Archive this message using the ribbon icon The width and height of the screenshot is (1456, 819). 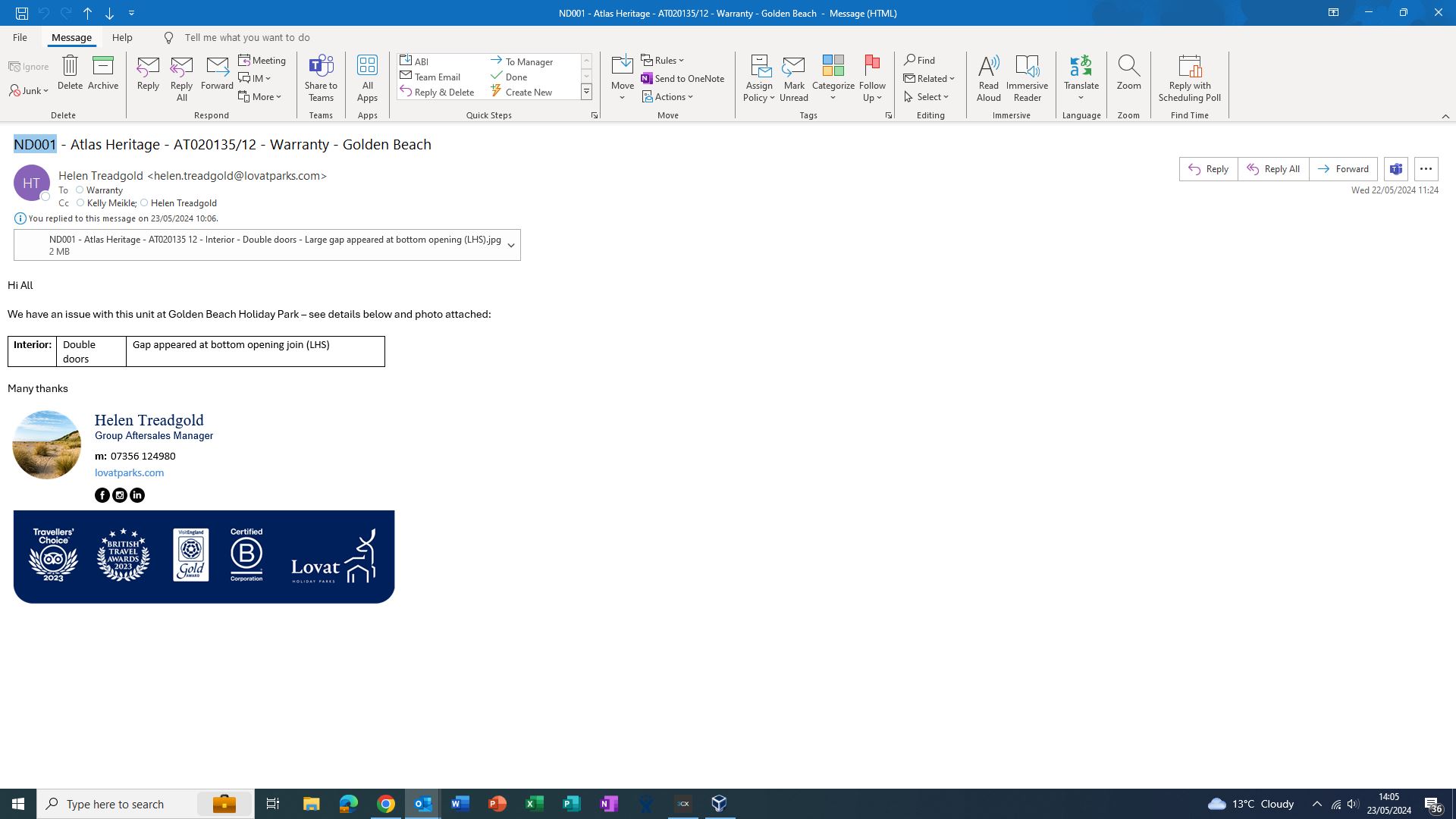click(102, 67)
